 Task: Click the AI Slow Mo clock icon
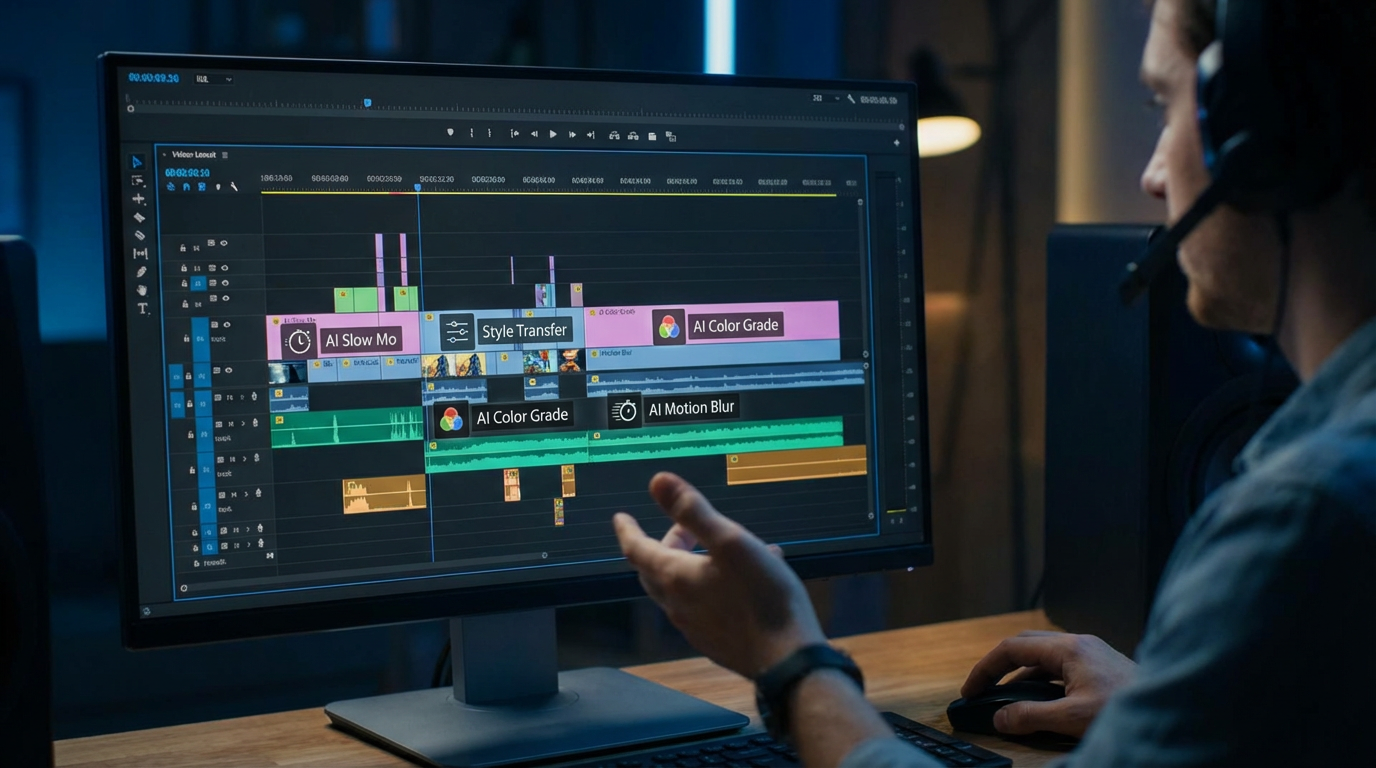pos(300,340)
